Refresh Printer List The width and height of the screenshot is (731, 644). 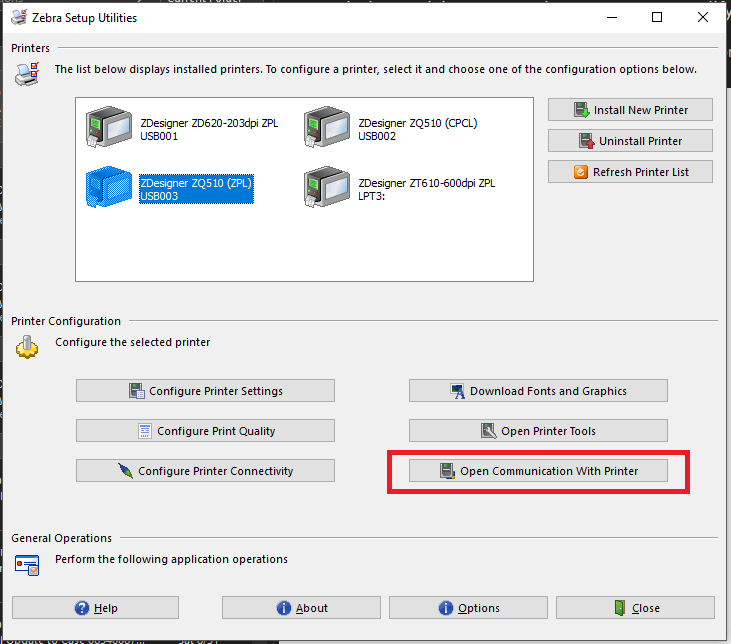630,172
